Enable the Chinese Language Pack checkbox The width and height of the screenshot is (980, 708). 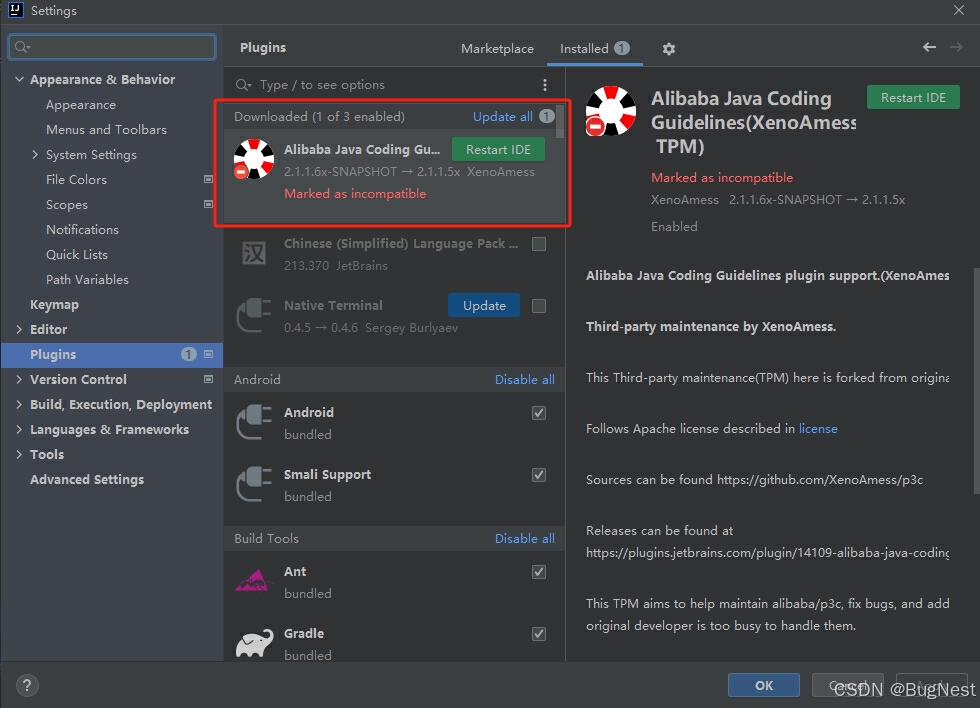[x=539, y=244]
